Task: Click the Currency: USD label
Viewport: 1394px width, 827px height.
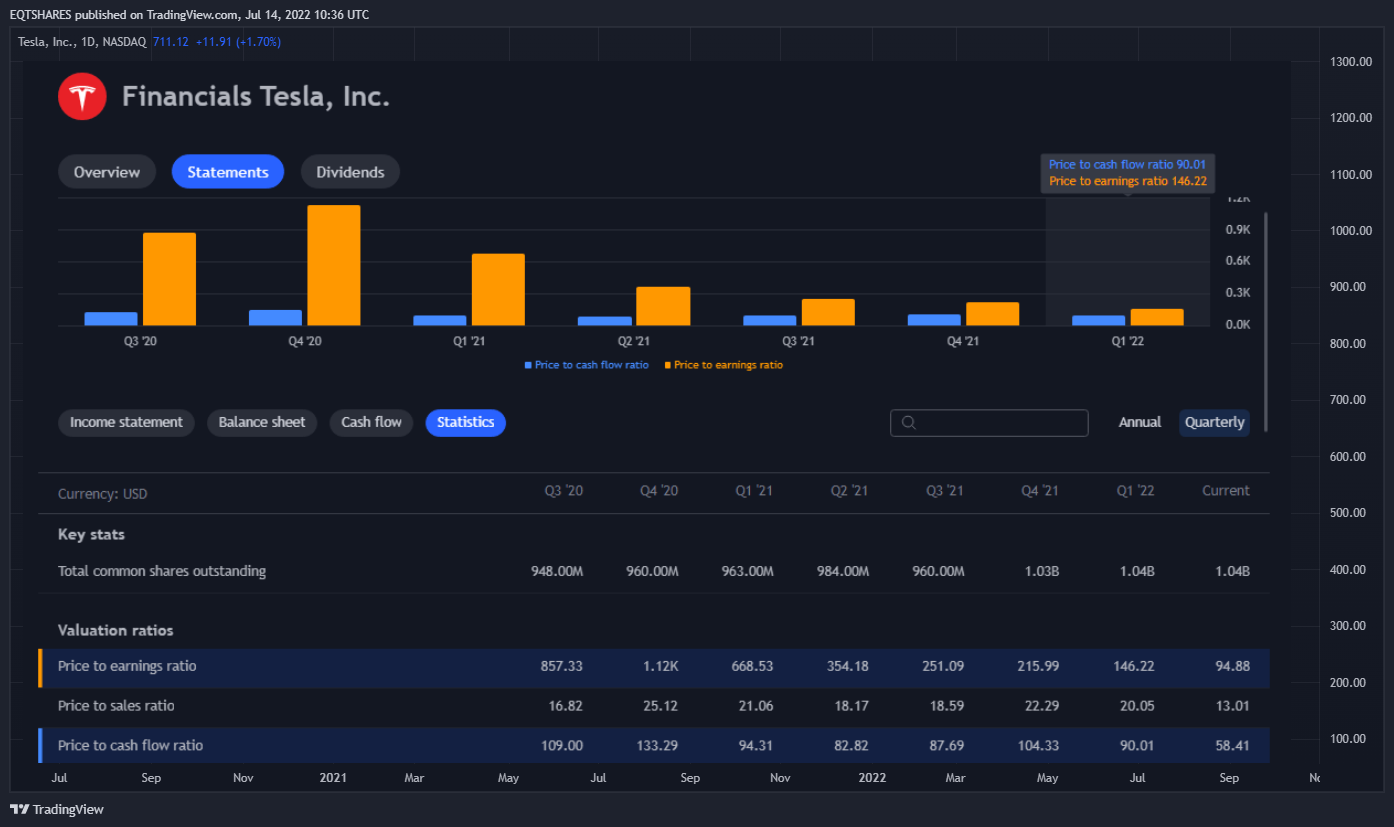Action: [103, 494]
